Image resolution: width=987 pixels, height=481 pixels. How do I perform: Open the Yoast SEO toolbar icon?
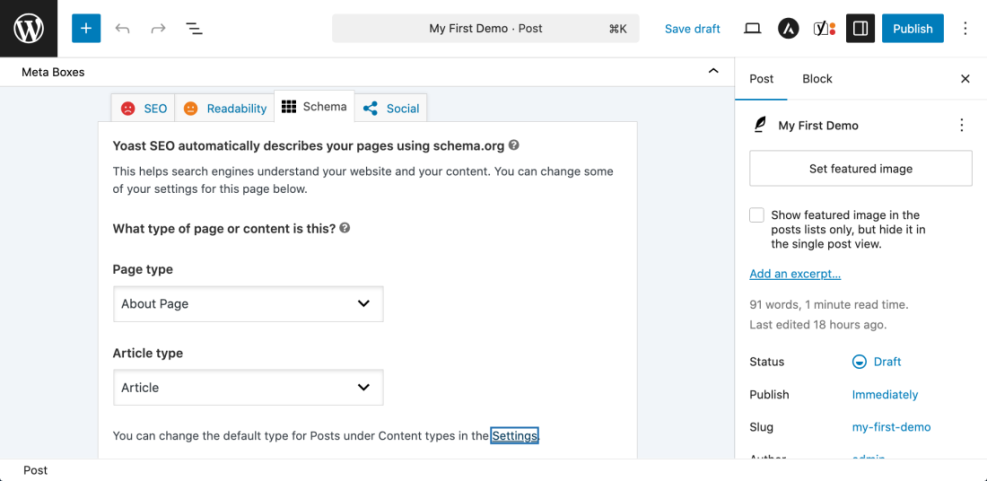point(824,28)
